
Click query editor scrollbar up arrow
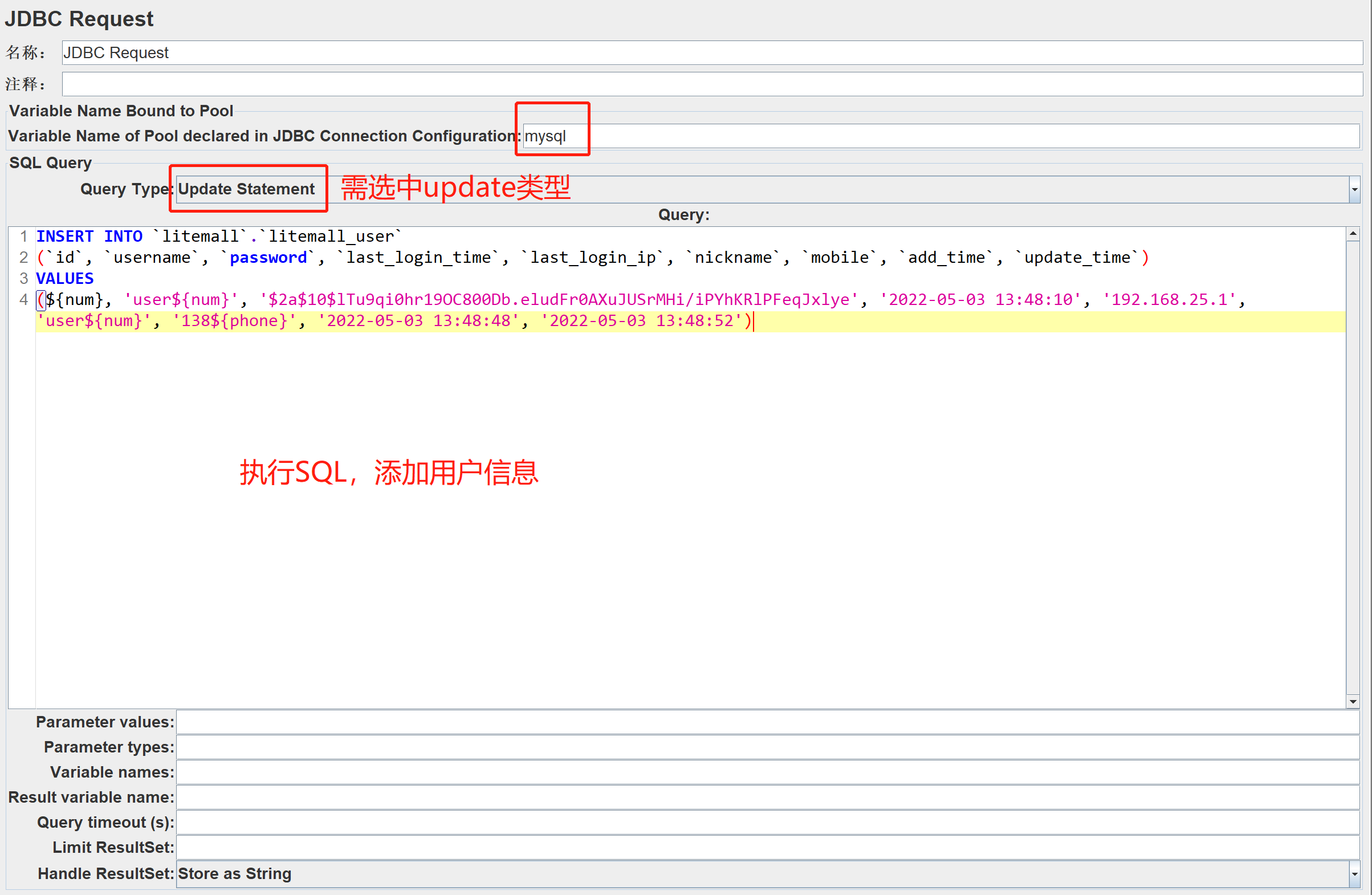(x=1353, y=234)
